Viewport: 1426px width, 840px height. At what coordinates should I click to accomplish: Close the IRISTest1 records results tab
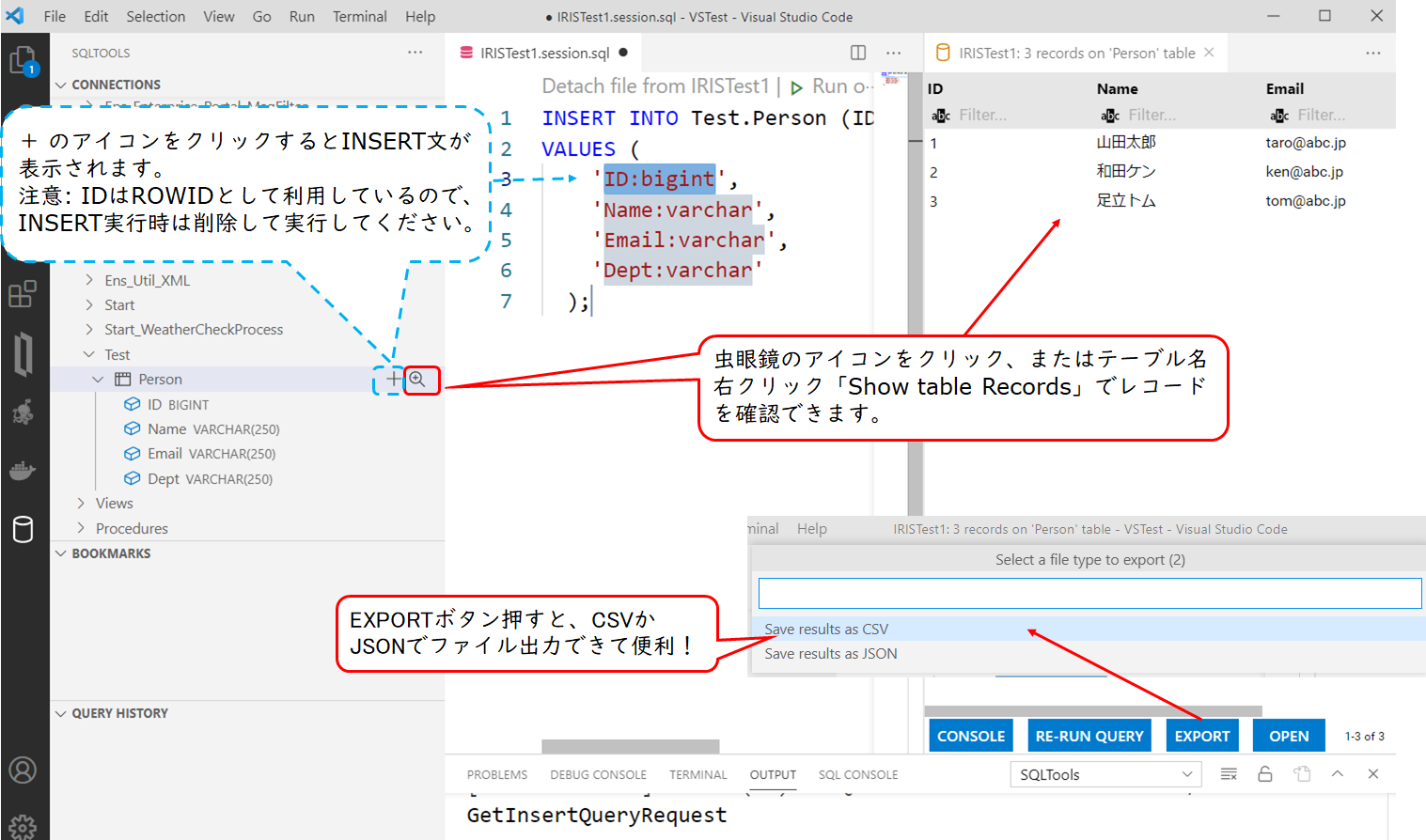click(1209, 53)
